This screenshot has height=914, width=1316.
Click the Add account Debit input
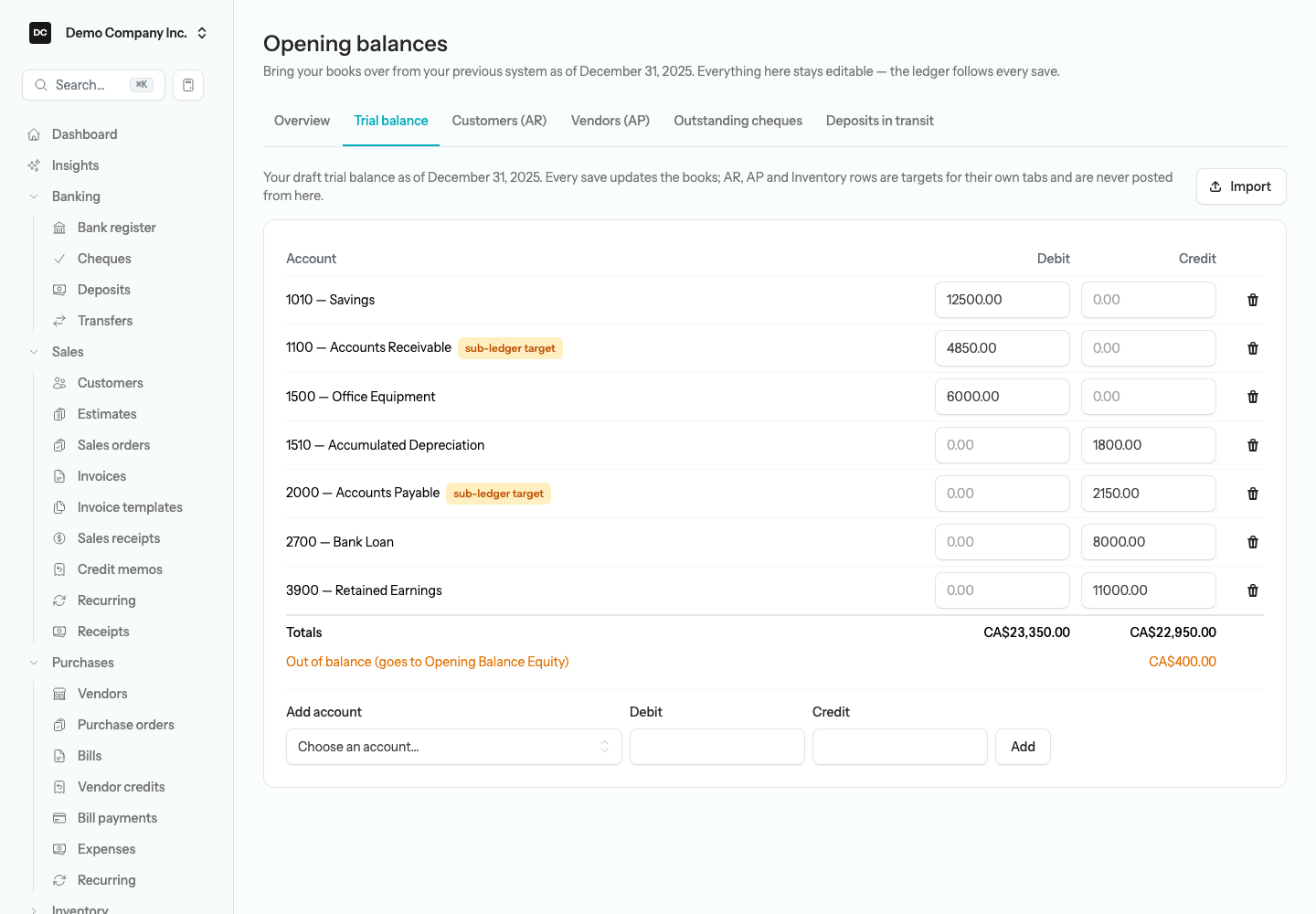(717, 747)
